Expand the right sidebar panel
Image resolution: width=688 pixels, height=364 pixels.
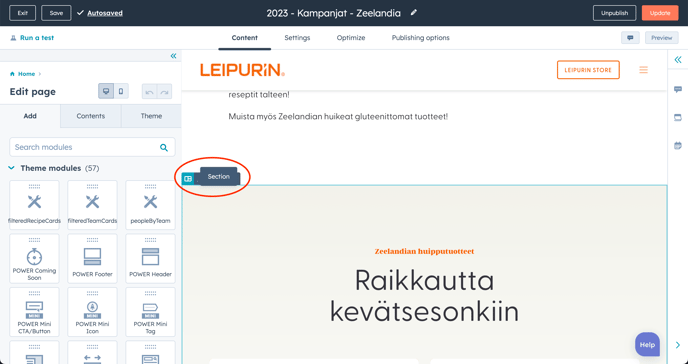coord(678,60)
